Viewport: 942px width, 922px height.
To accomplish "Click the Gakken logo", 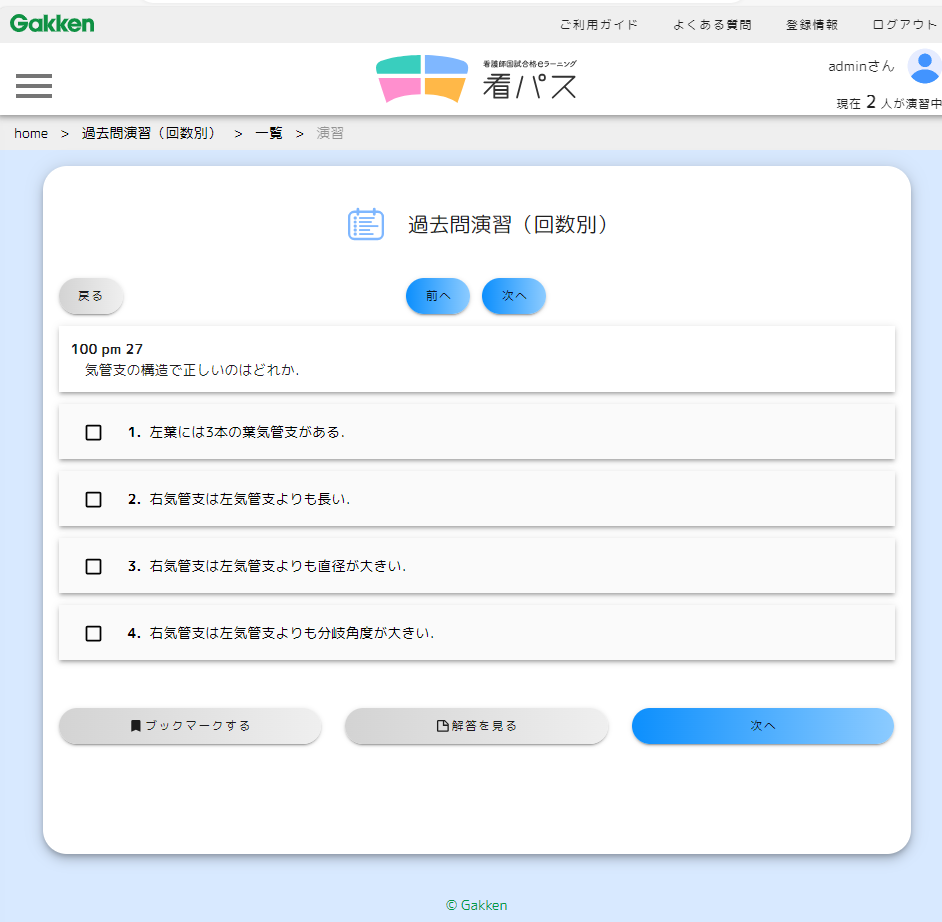I will click(x=51, y=23).
